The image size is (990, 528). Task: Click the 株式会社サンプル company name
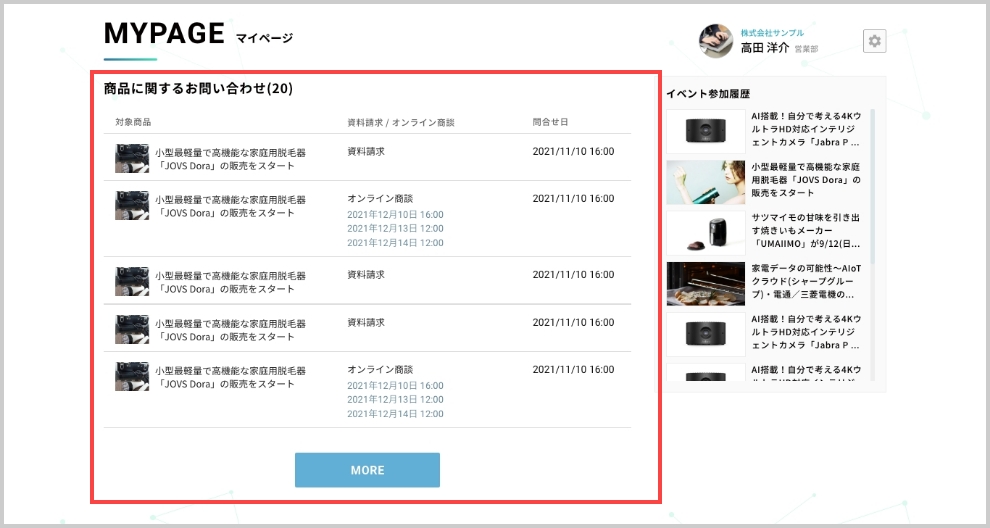[772, 33]
